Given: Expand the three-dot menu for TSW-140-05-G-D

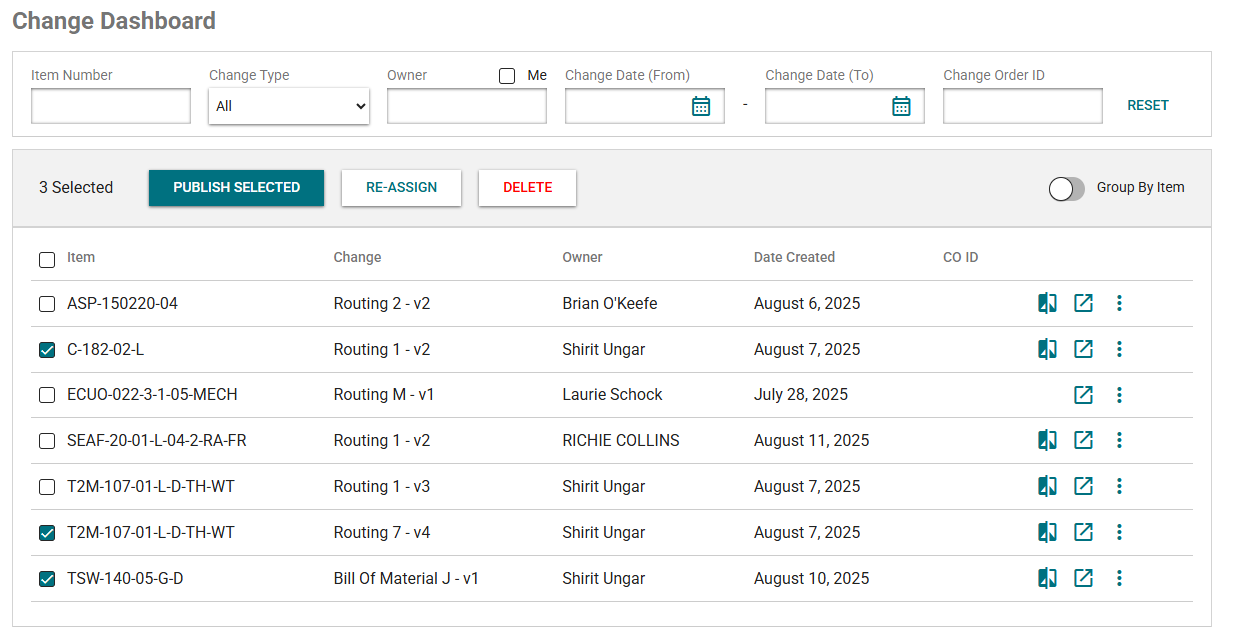Looking at the screenshot, I should click(x=1119, y=578).
